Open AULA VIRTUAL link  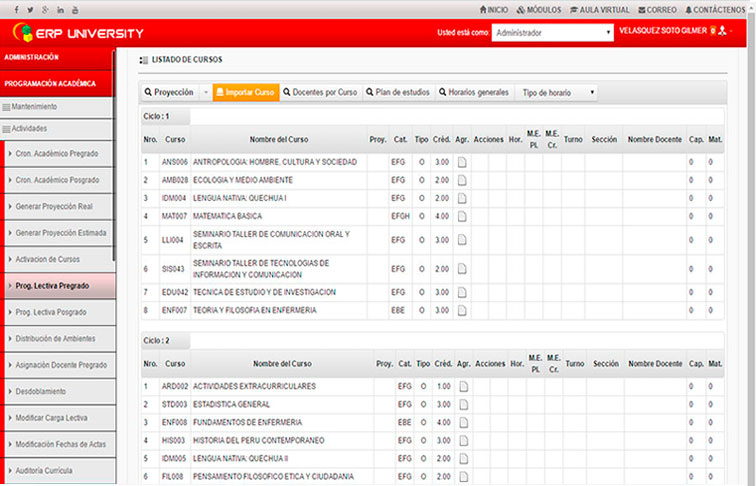pyautogui.click(x=600, y=10)
